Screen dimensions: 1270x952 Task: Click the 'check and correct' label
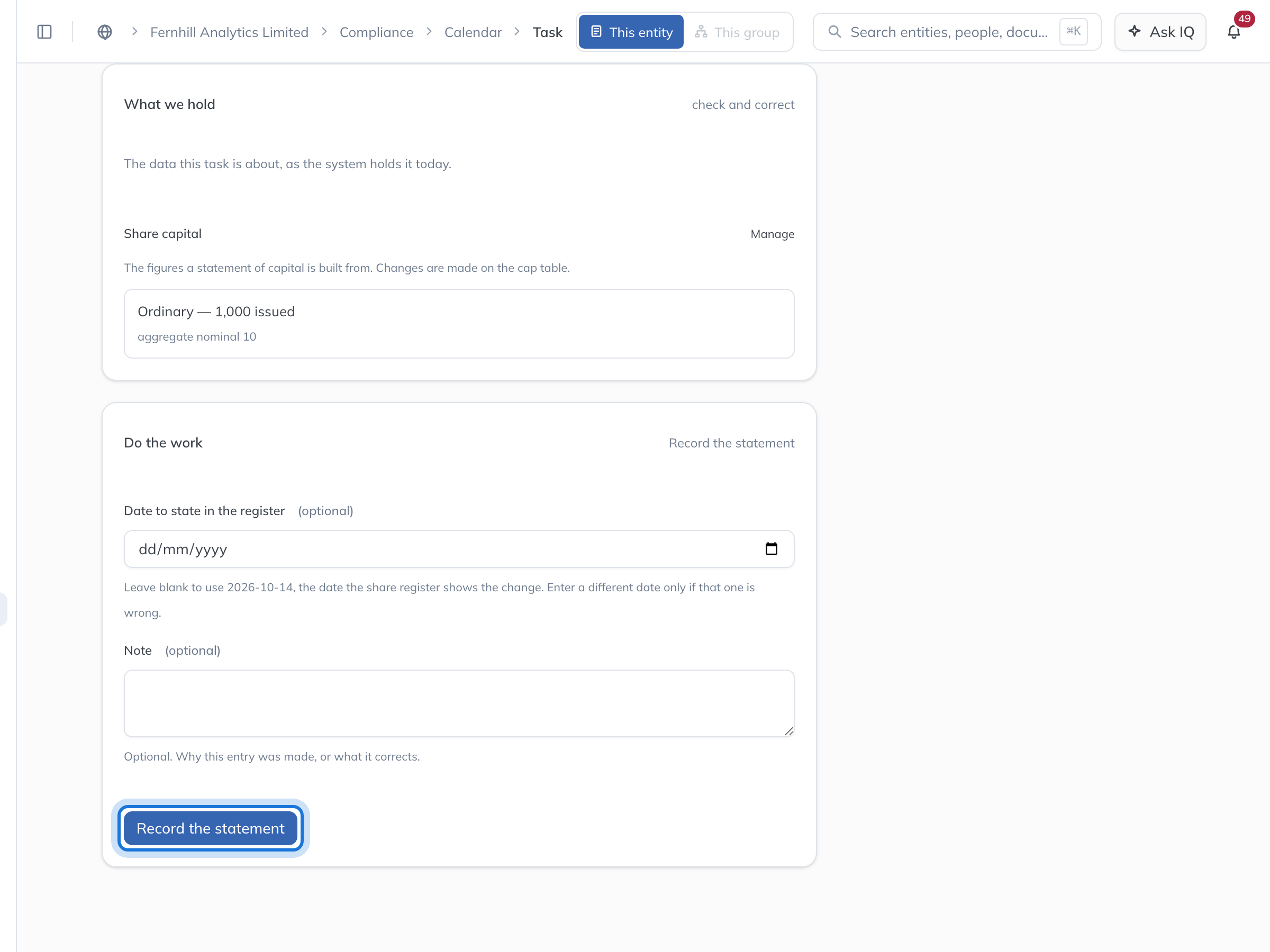(742, 104)
